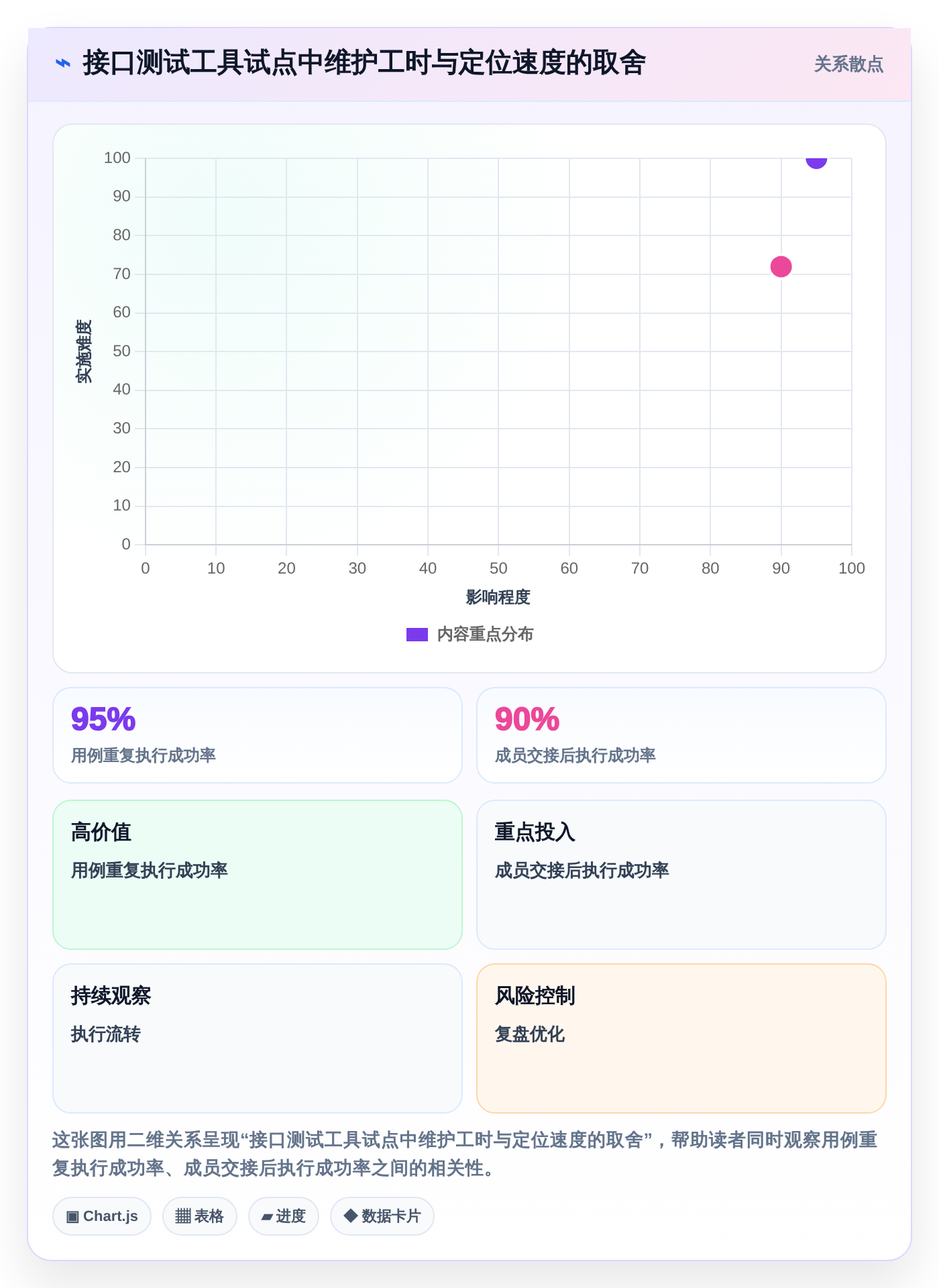
Task: Select the Chart.js tag
Action: (x=102, y=1216)
